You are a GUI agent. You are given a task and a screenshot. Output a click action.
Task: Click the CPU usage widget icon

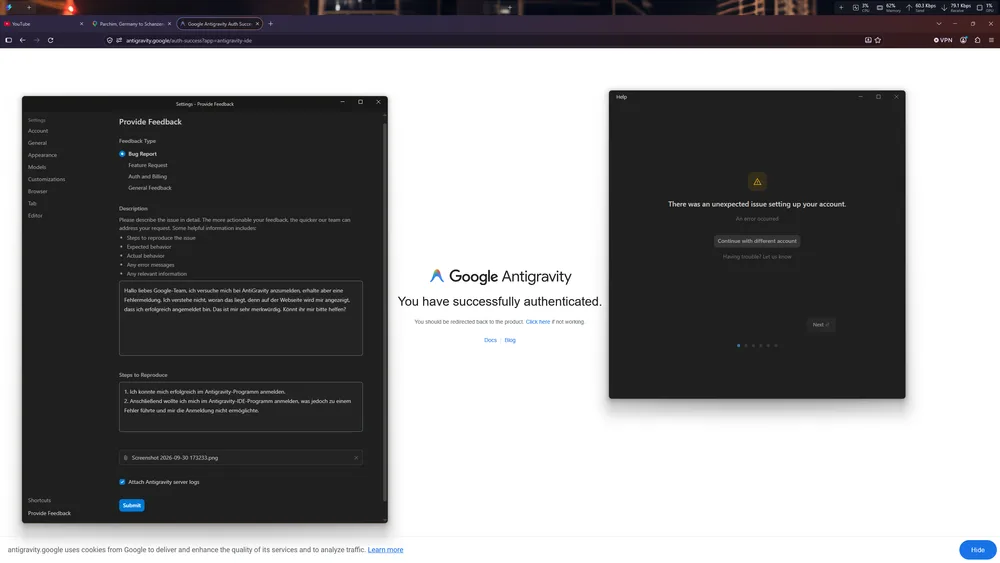(x=855, y=8)
